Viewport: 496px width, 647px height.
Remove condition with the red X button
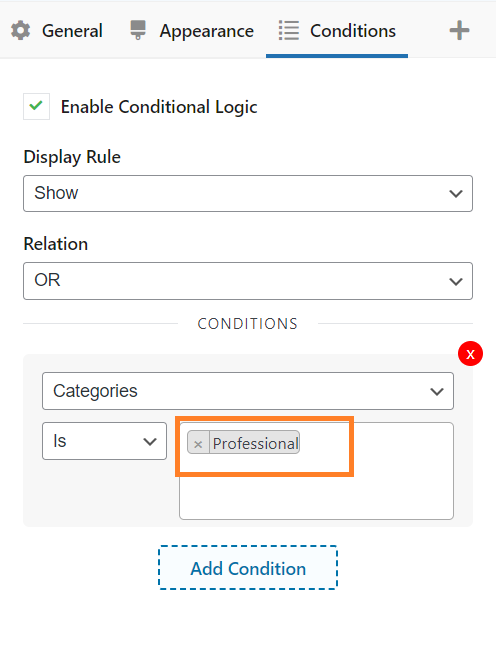[470, 354]
